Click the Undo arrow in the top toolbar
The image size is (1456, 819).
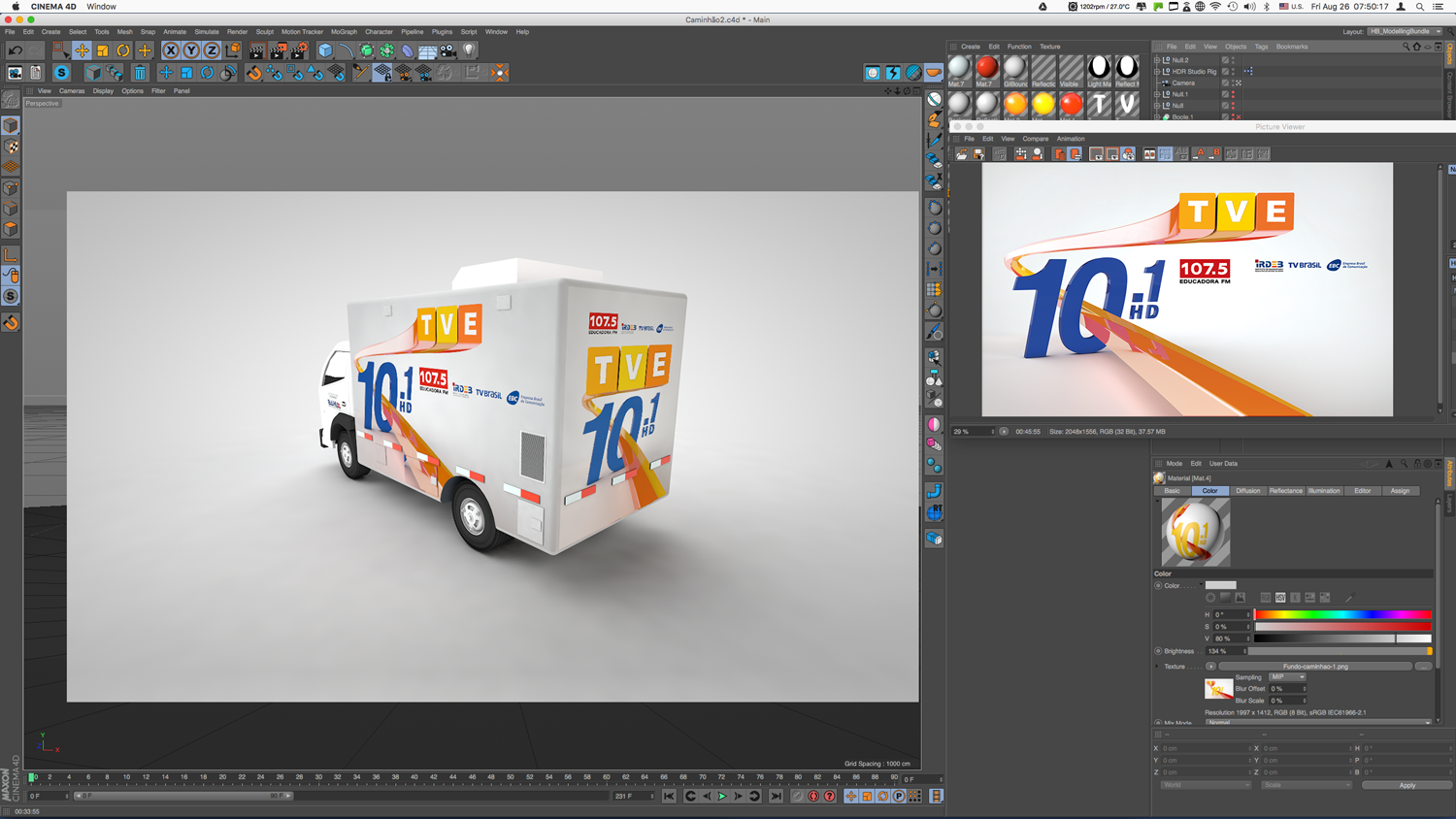(x=16, y=50)
